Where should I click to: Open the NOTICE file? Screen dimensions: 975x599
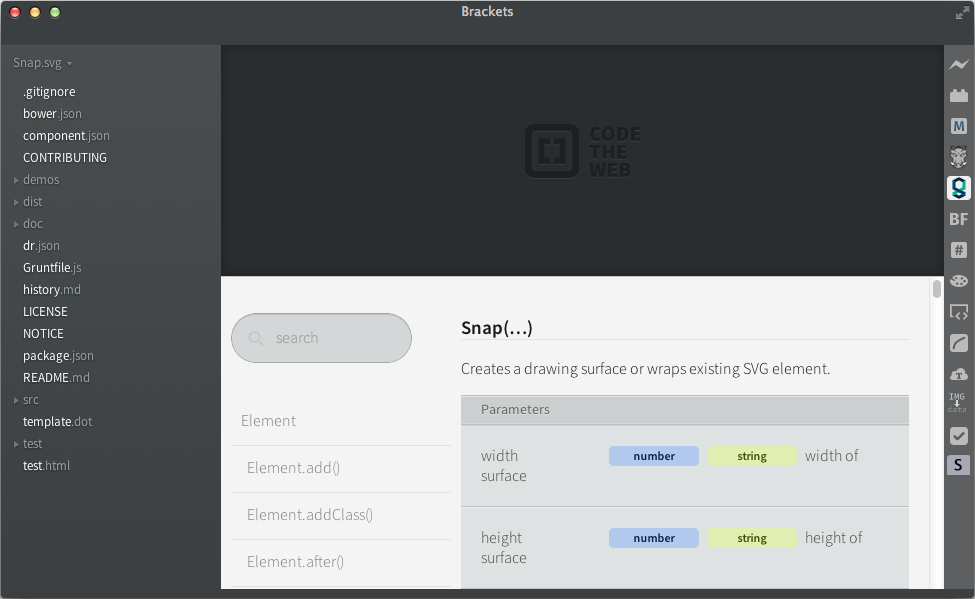(43, 333)
